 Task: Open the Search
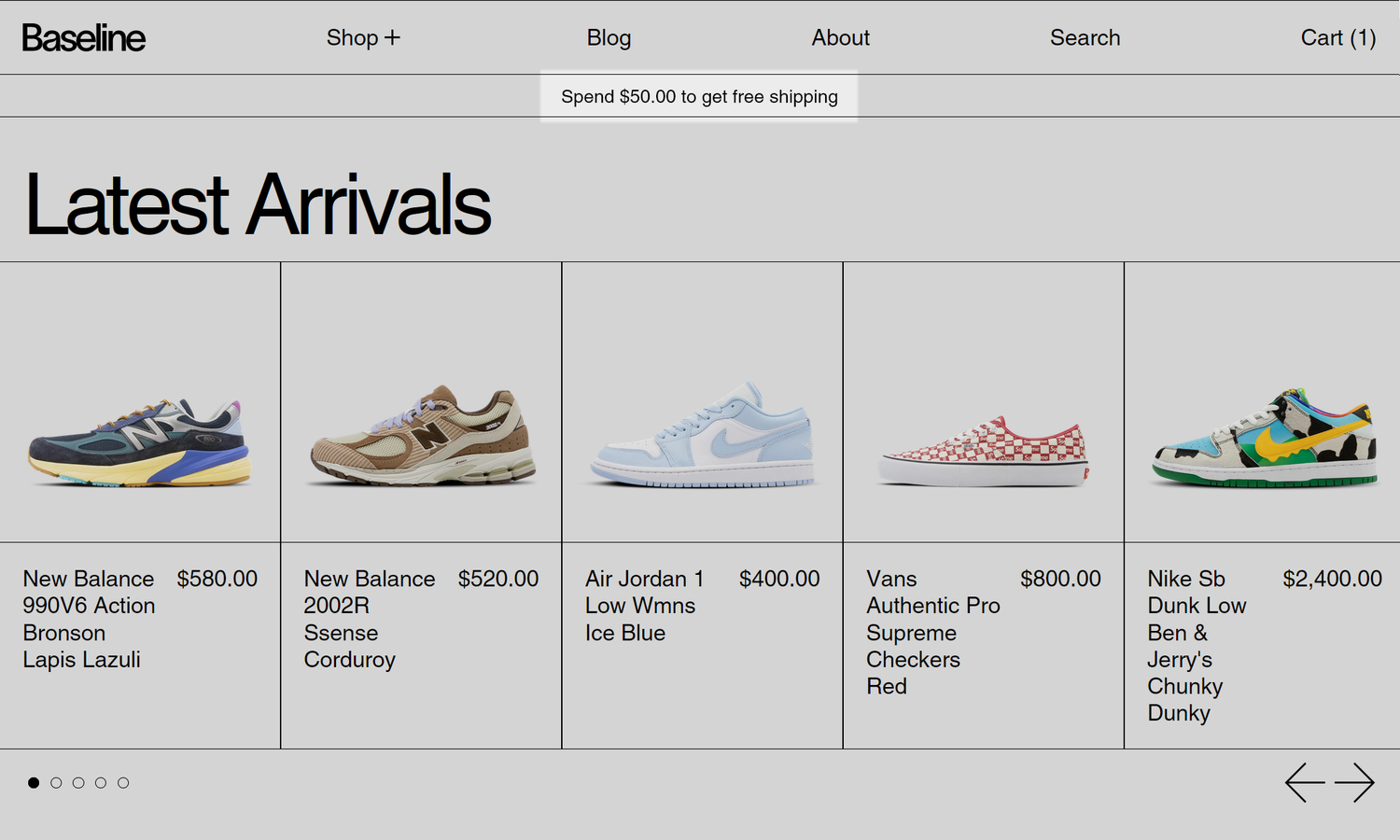[1085, 37]
